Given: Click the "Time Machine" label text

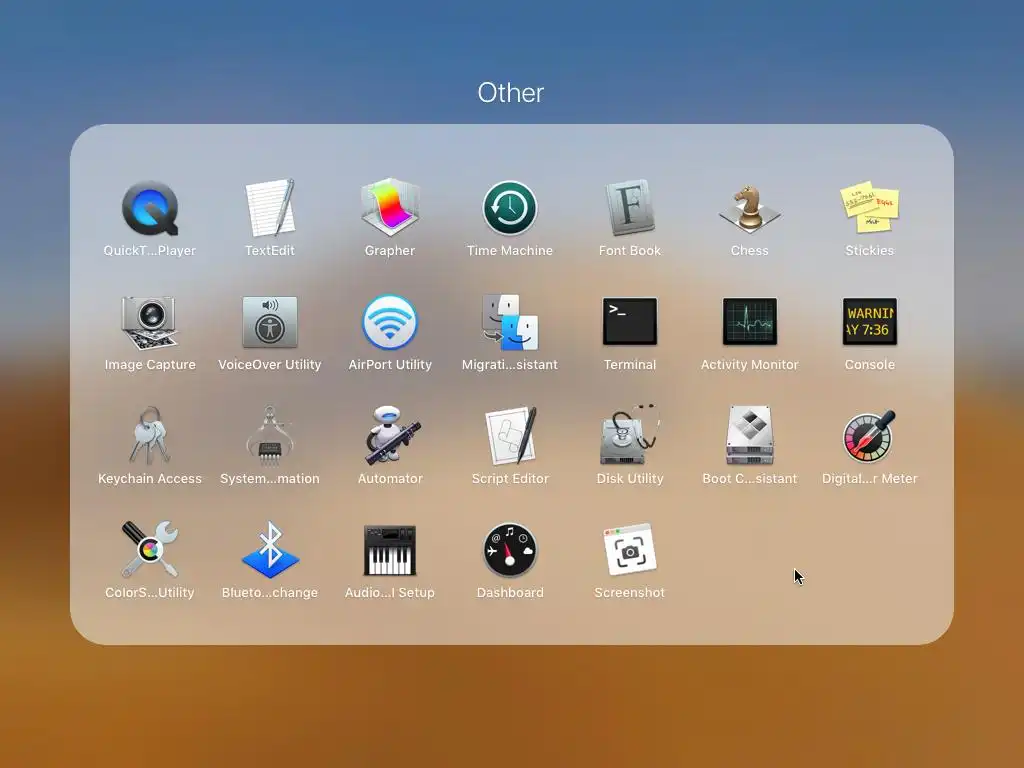Looking at the screenshot, I should [510, 250].
